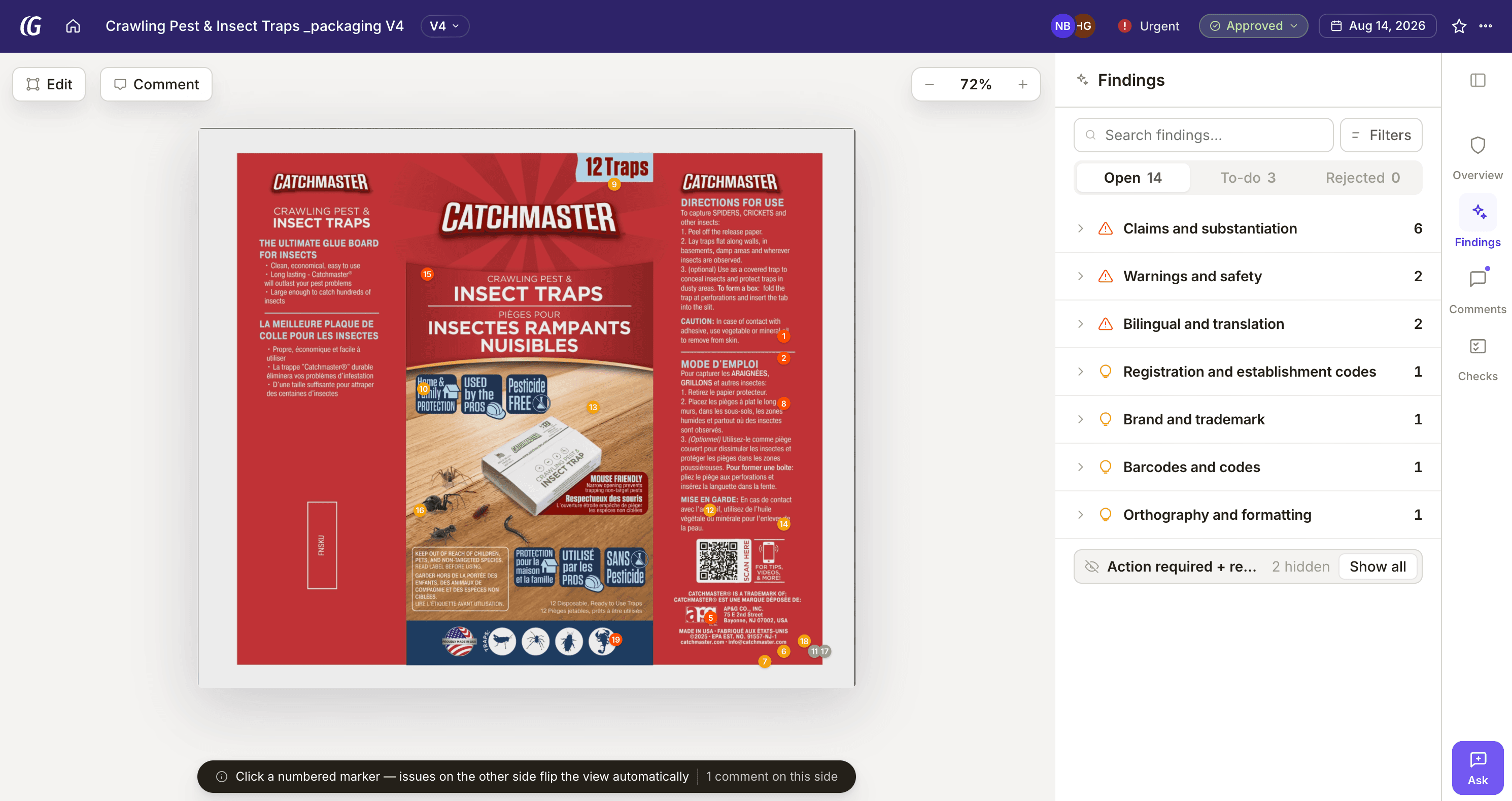1512x801 pixels.
Task: Focus the Search findings input
Action: coord(1204,135)
